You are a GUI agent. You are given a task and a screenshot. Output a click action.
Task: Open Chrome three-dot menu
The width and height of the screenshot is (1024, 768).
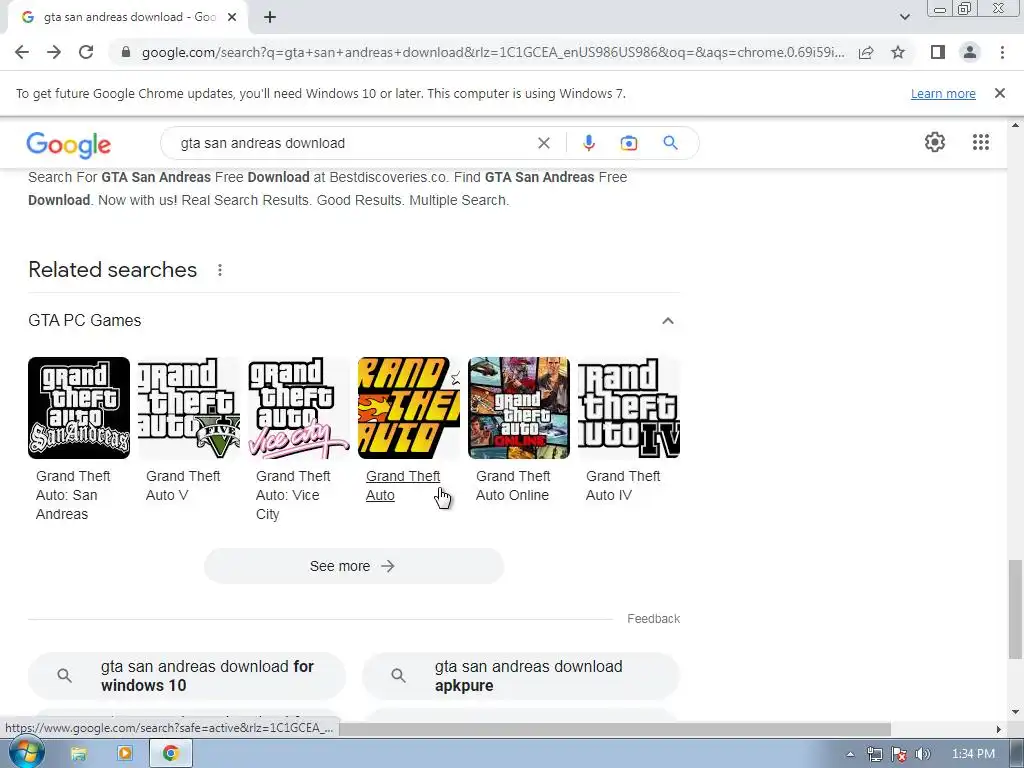tap(1002, 52)
